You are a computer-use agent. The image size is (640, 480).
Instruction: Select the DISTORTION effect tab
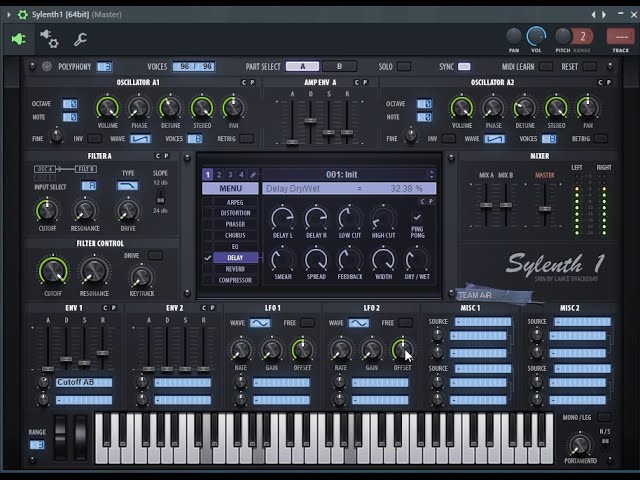(x=235, y=213)
